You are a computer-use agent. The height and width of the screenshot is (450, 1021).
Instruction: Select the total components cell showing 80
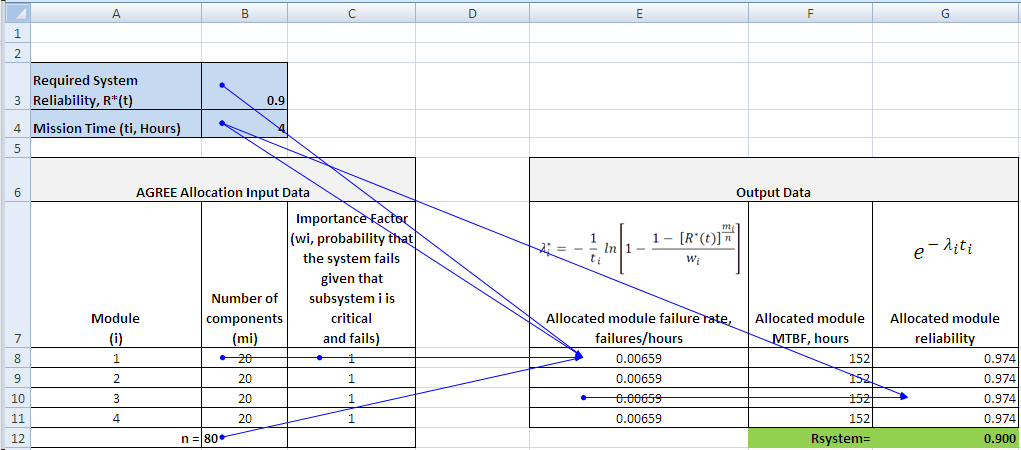244,438
